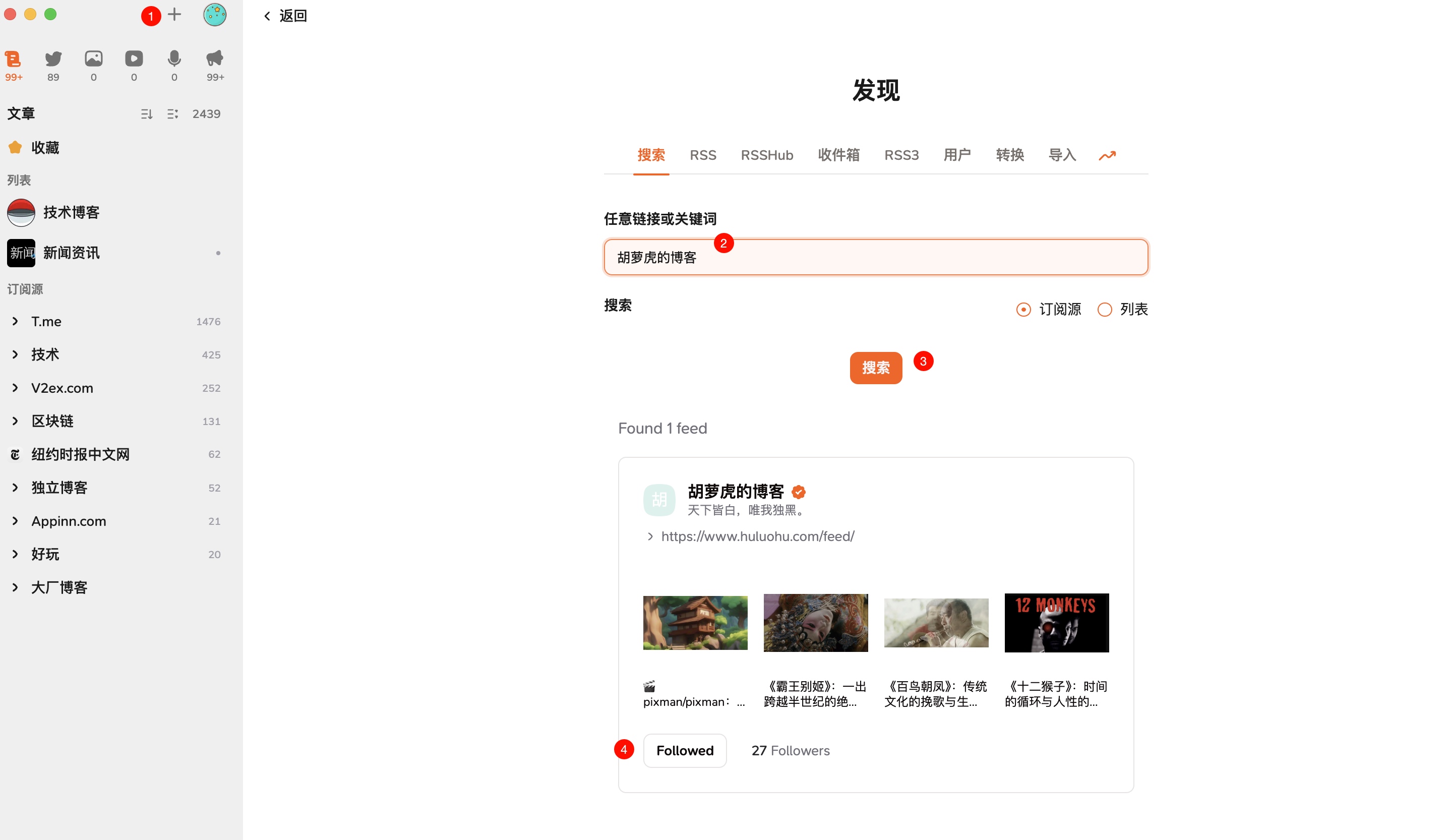Switch to the 导入 tab
This screenshot has width=1448, height=840.
pyautogui.click(x=1062, y=155)
